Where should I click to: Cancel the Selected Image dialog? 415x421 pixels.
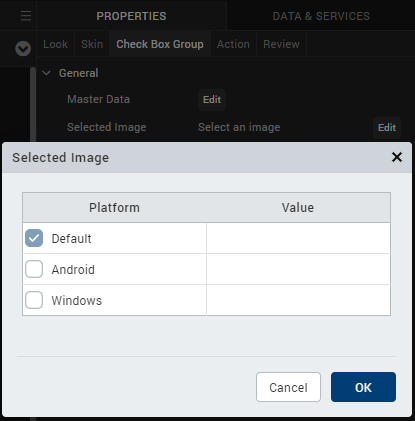(288, 387)
